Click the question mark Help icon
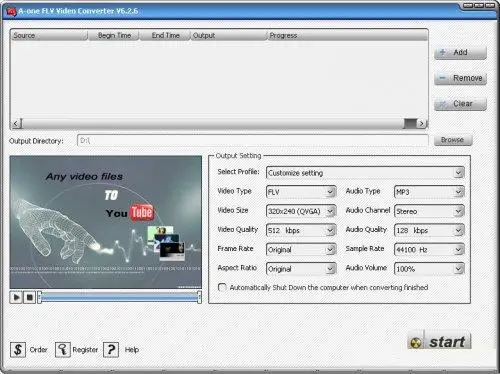Screen dimensions: 500x374 pyautogui.click(x=111, y=350)
